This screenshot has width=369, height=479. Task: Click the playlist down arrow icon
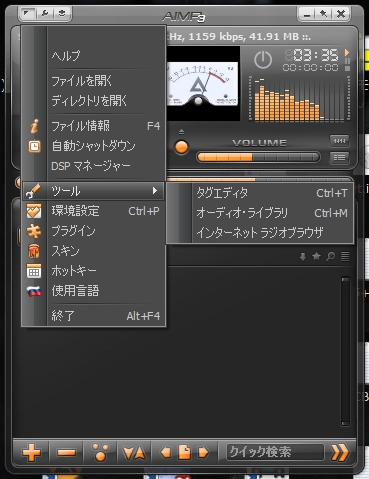[x=303, y=257]
